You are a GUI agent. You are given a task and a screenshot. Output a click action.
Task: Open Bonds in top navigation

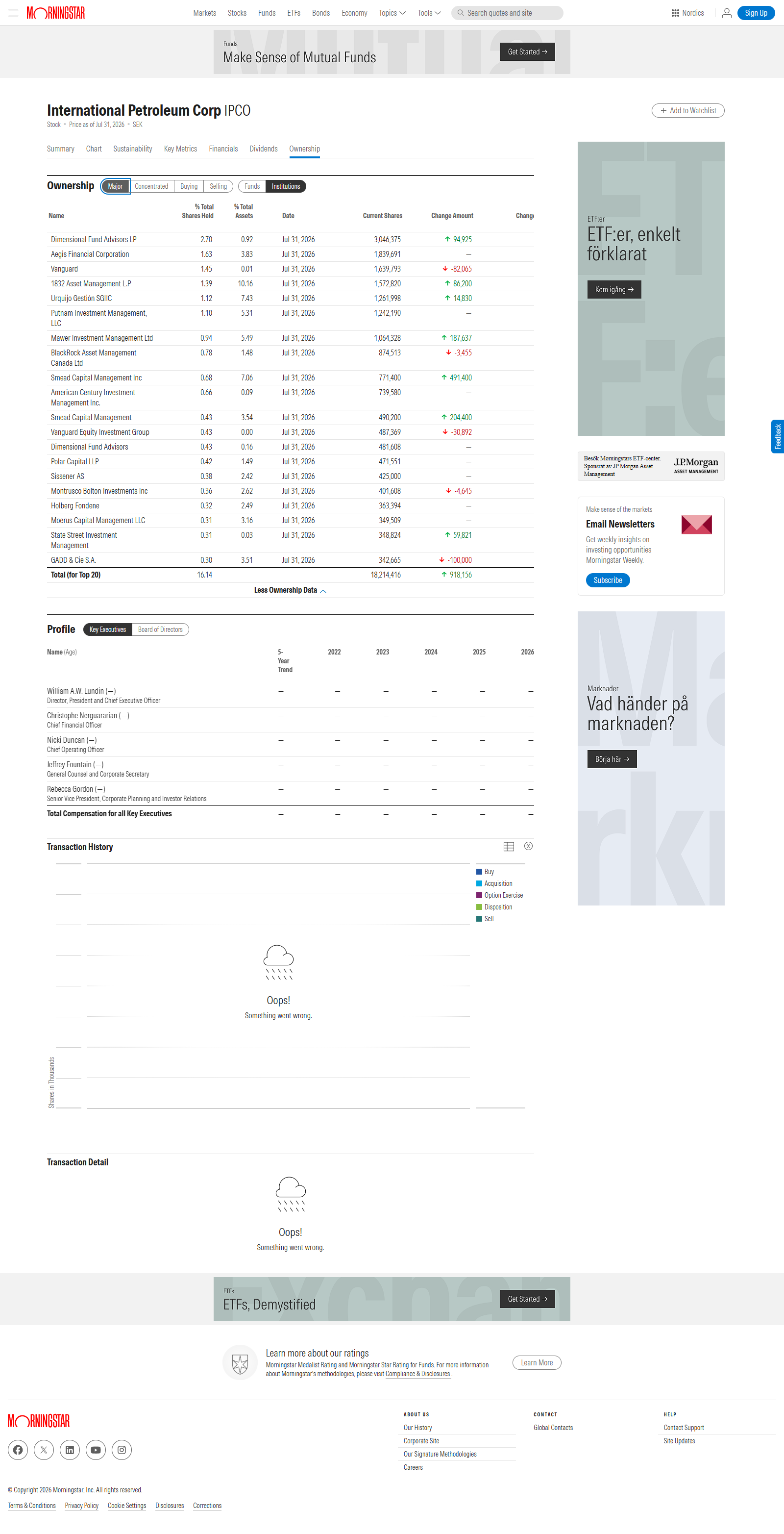tap(321, 13)
